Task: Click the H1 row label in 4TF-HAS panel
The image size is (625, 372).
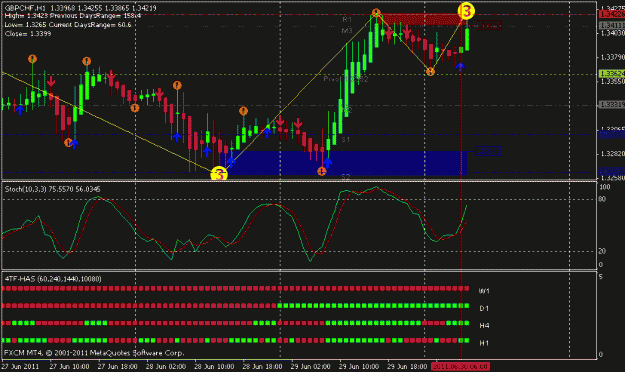Action: pyautogui.click(x=484, y=343)
